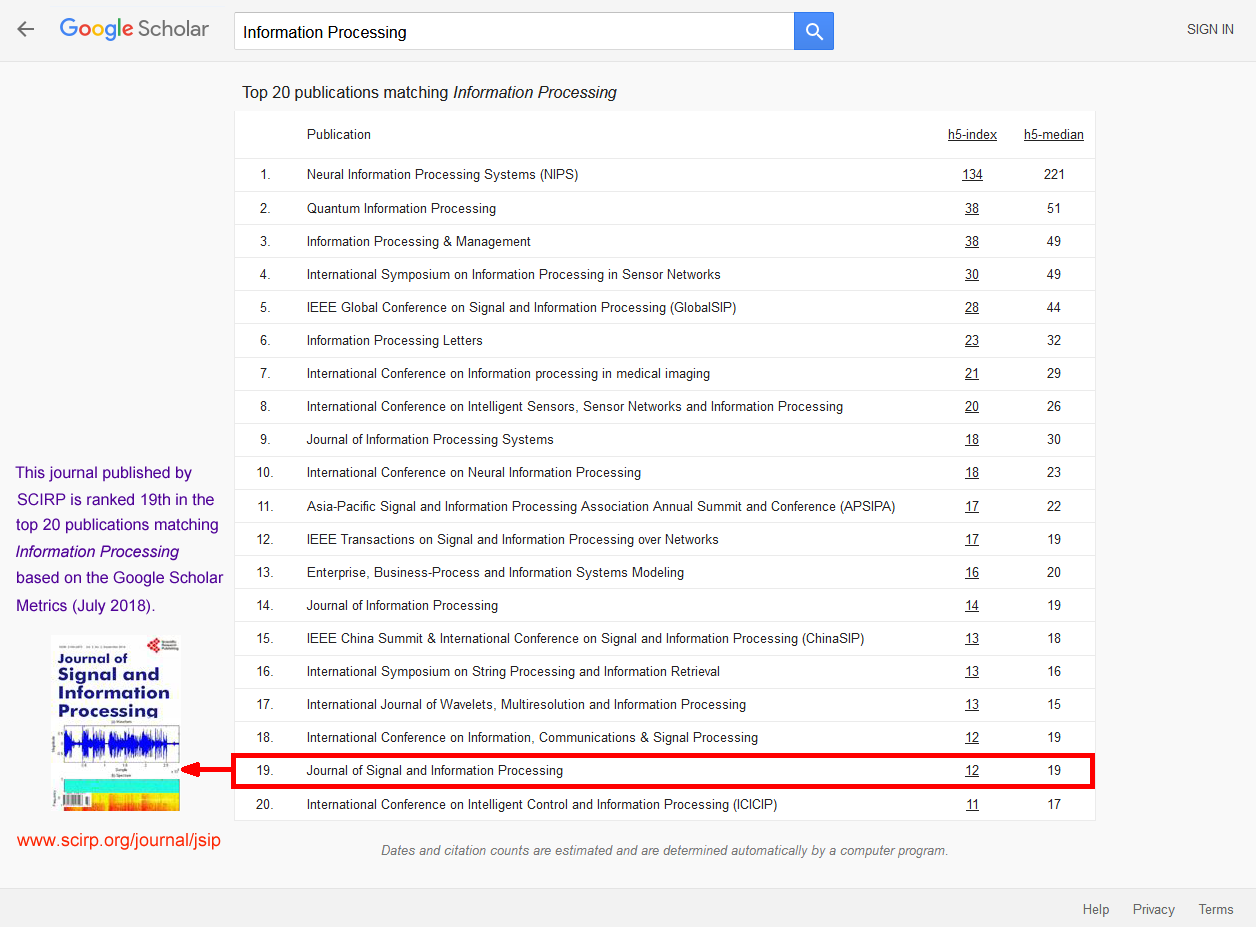Open h5-index 13 for String Processing symposium

(972, 672)
